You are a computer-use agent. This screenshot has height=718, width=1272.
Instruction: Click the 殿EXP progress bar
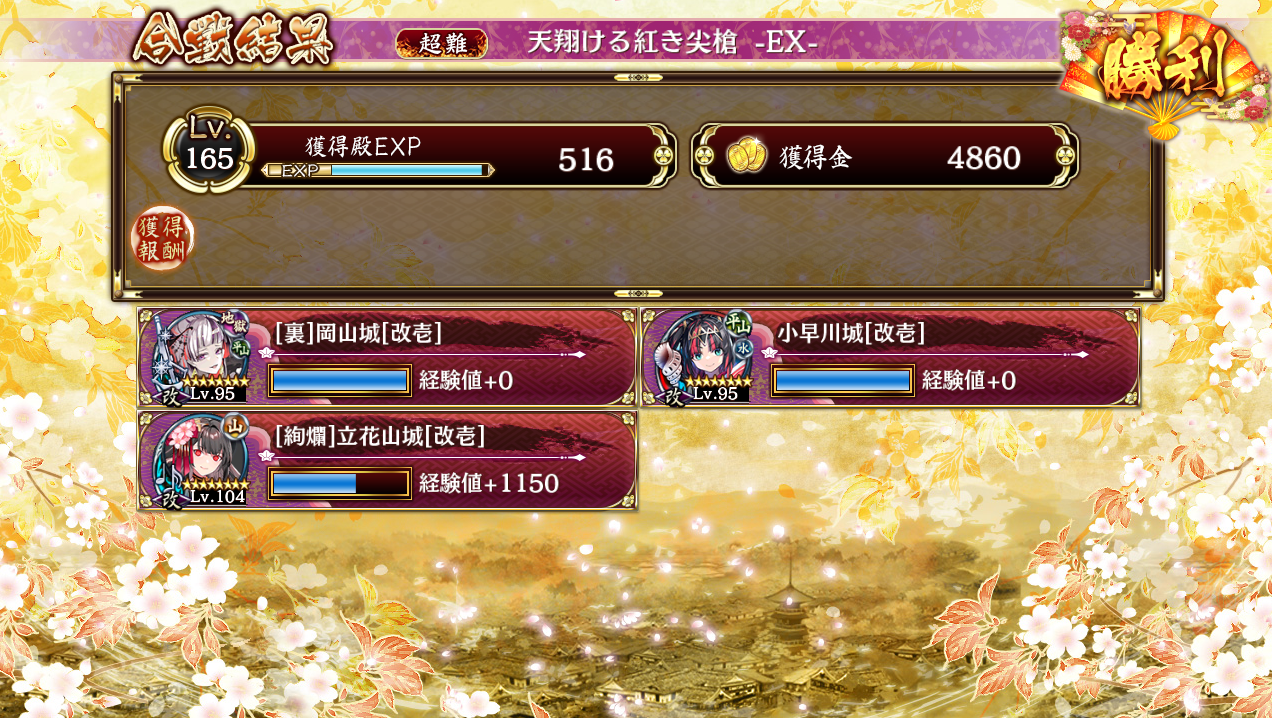(x=378, y=171)
